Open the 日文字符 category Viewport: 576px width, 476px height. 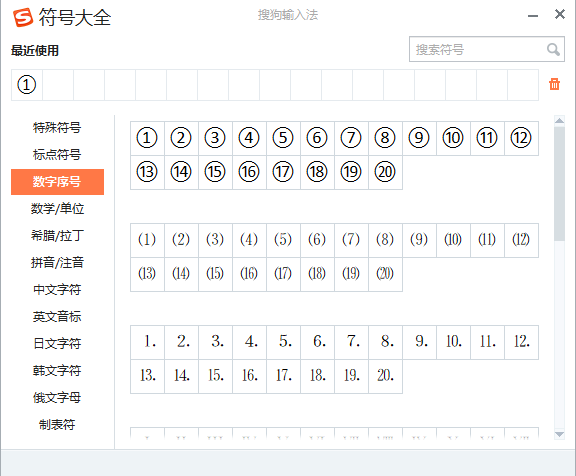57,343
